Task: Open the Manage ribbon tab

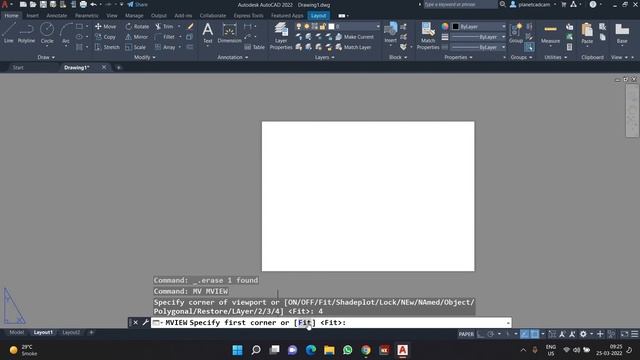Action: tap(134, 16)
